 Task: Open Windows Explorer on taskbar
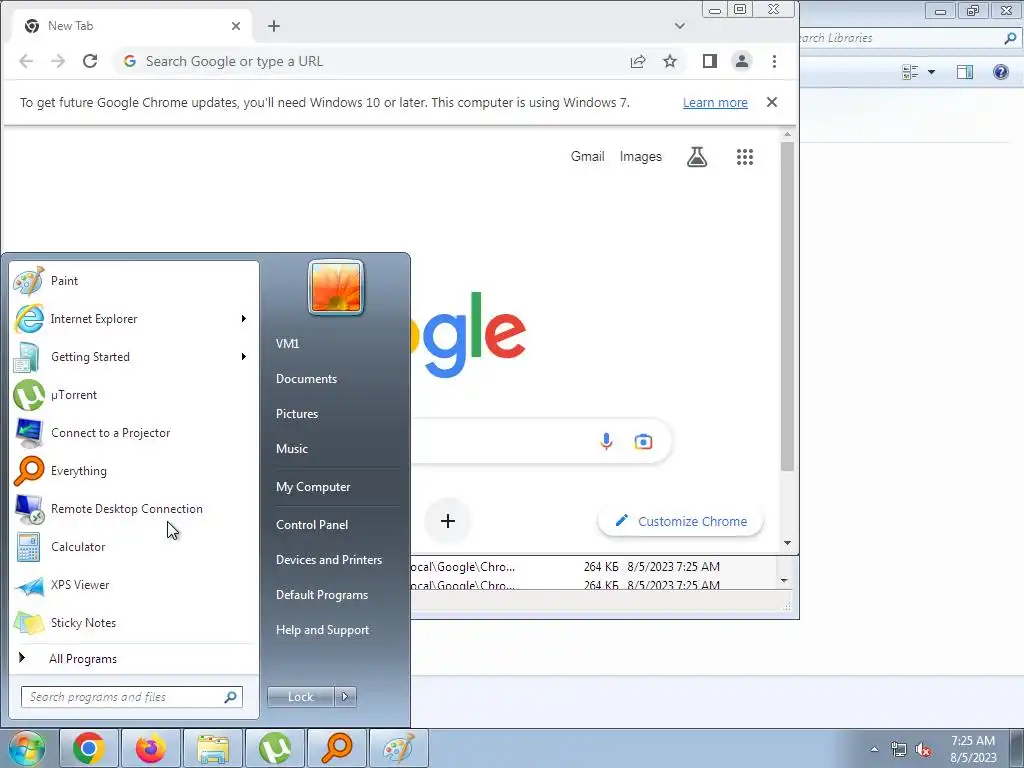(213, 748)
